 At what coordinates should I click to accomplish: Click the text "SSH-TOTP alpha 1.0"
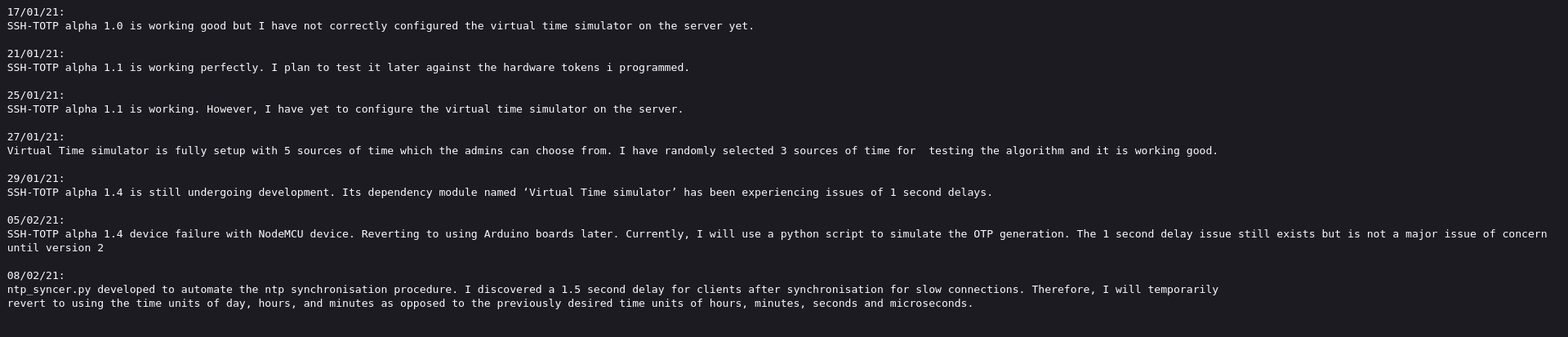(65, 26)
